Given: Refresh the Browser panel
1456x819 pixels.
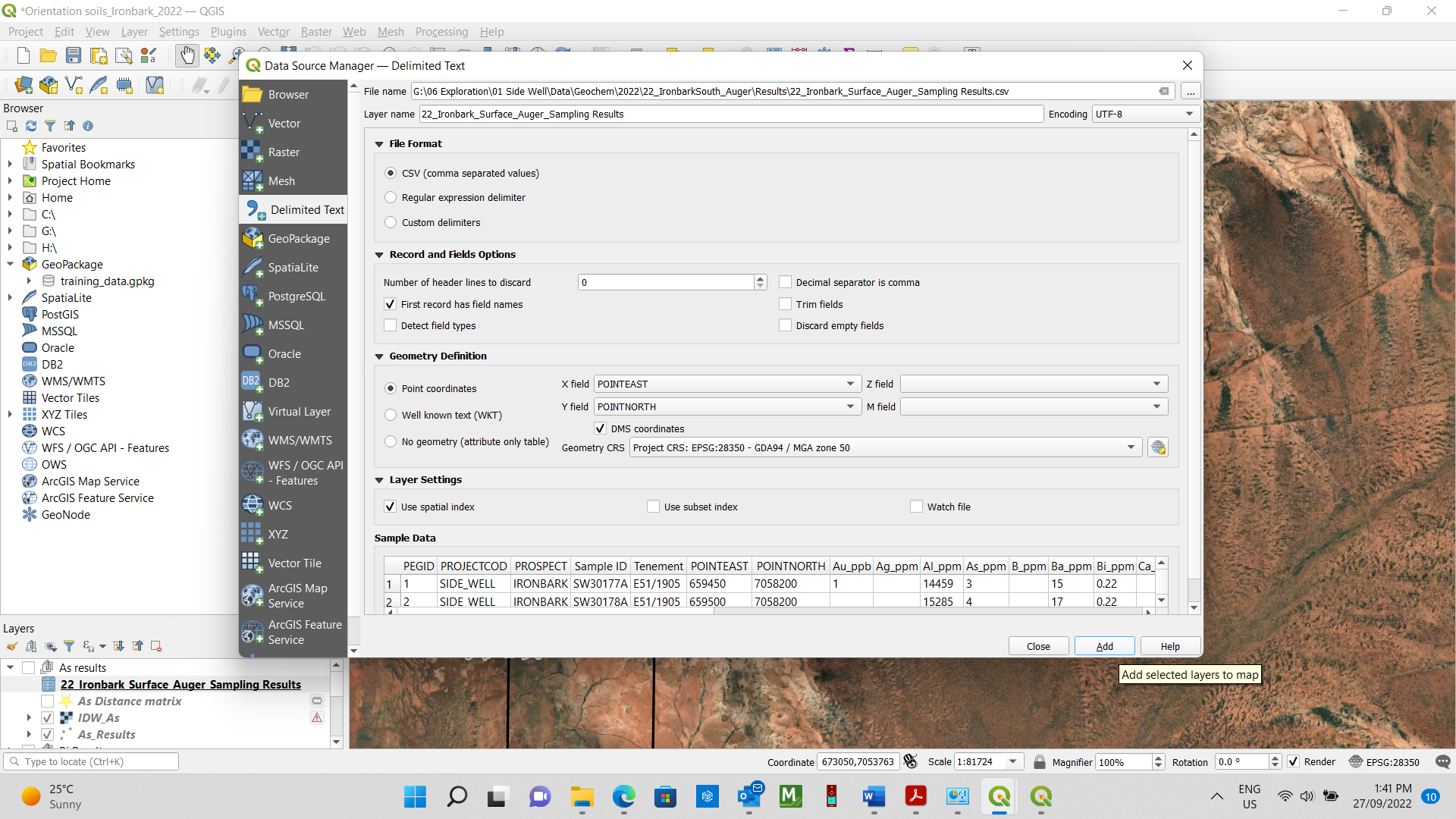Looking at the screenshot, I should point(30,126).
